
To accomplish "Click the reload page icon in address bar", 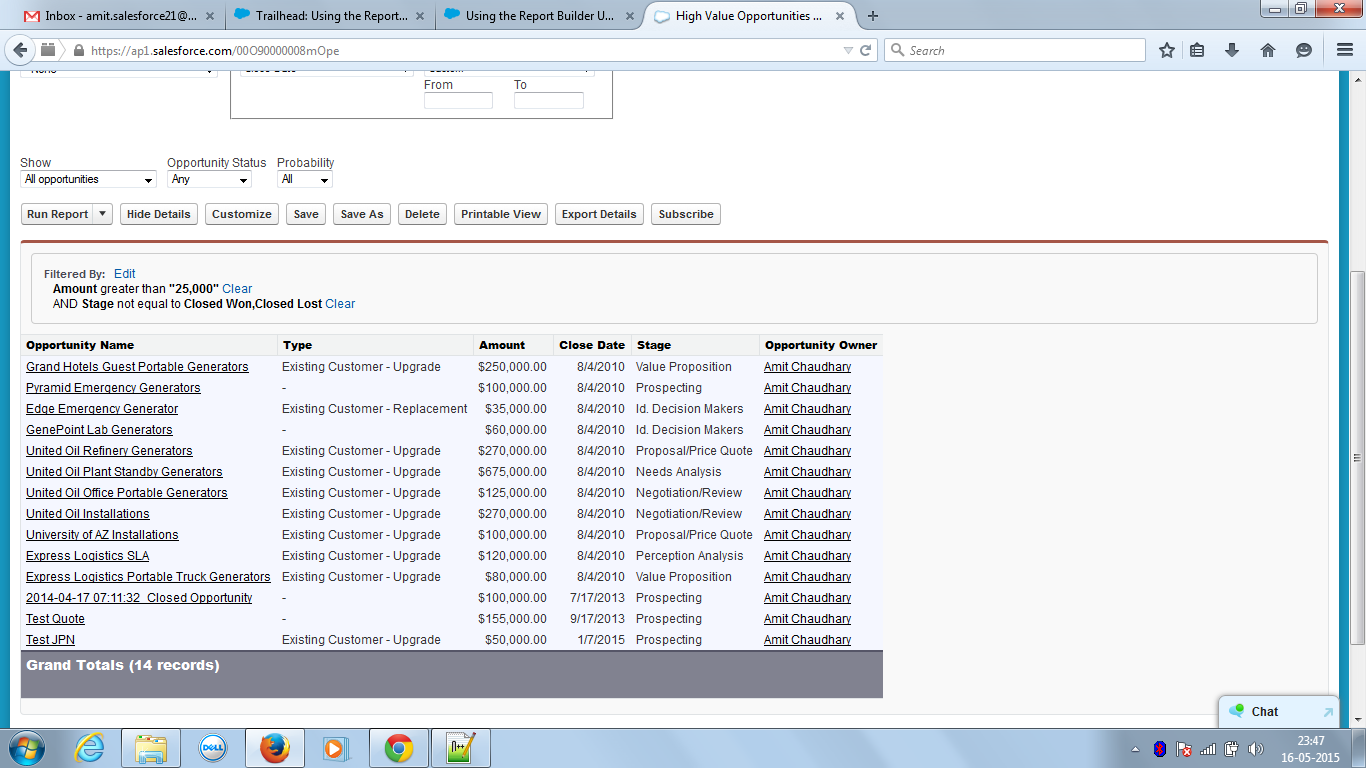I will coord(866,50).
